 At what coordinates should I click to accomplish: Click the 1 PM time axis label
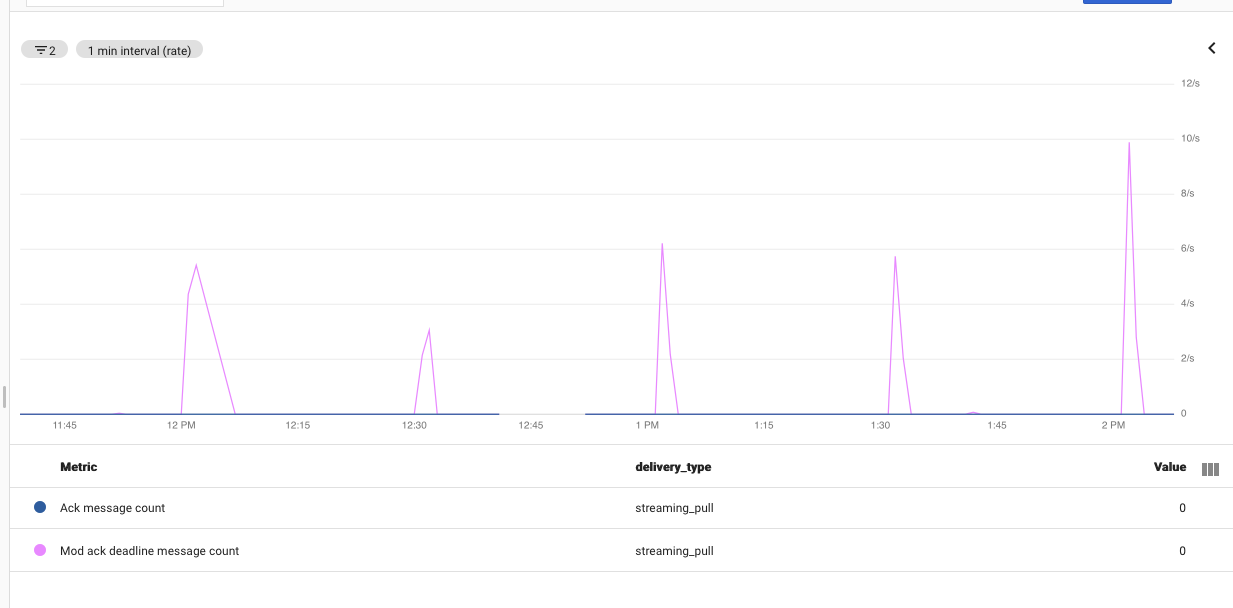647,425
